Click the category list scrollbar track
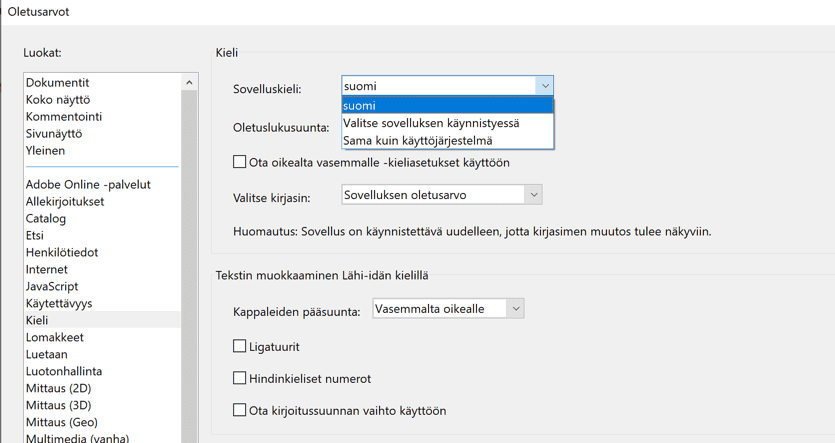The width and height of the screenshot is (835, 443). [x=189, y=266]
